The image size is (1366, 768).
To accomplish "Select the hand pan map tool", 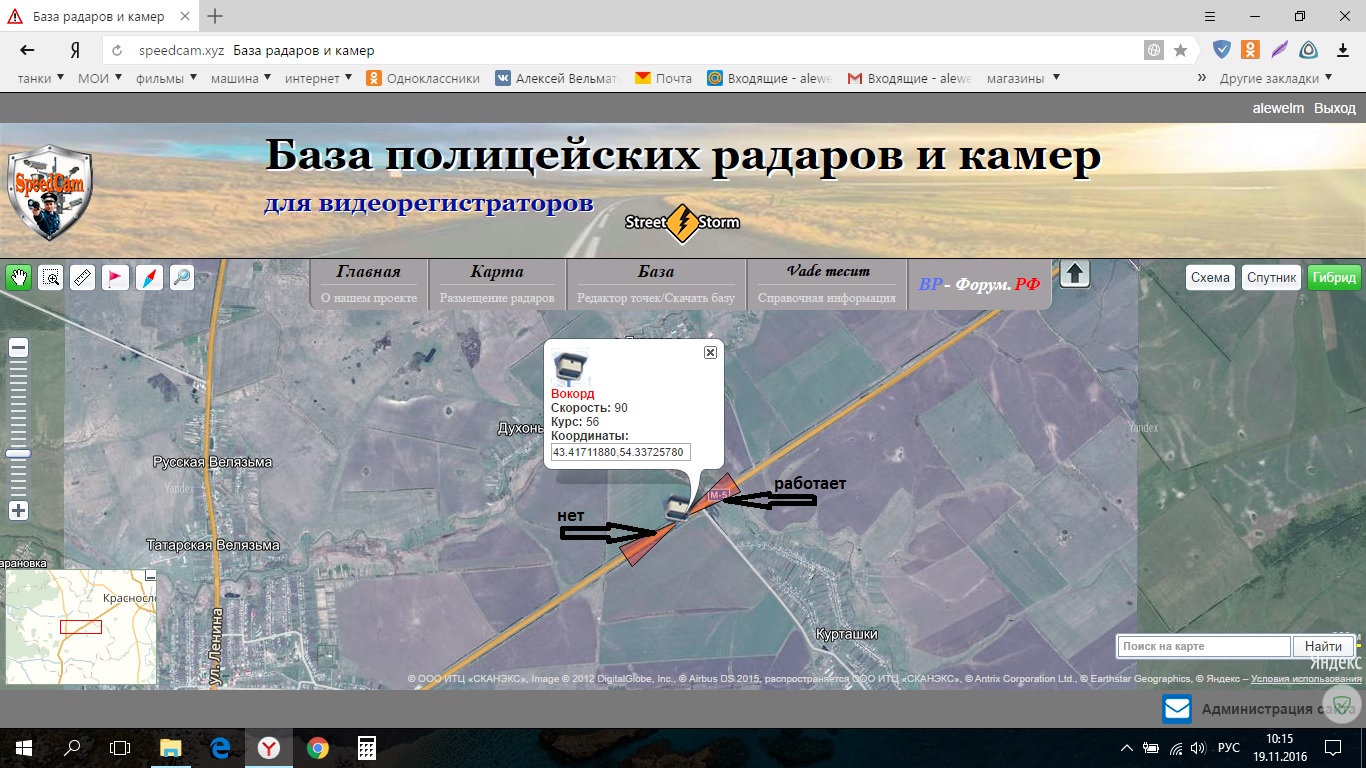I will tap(18, 277).
